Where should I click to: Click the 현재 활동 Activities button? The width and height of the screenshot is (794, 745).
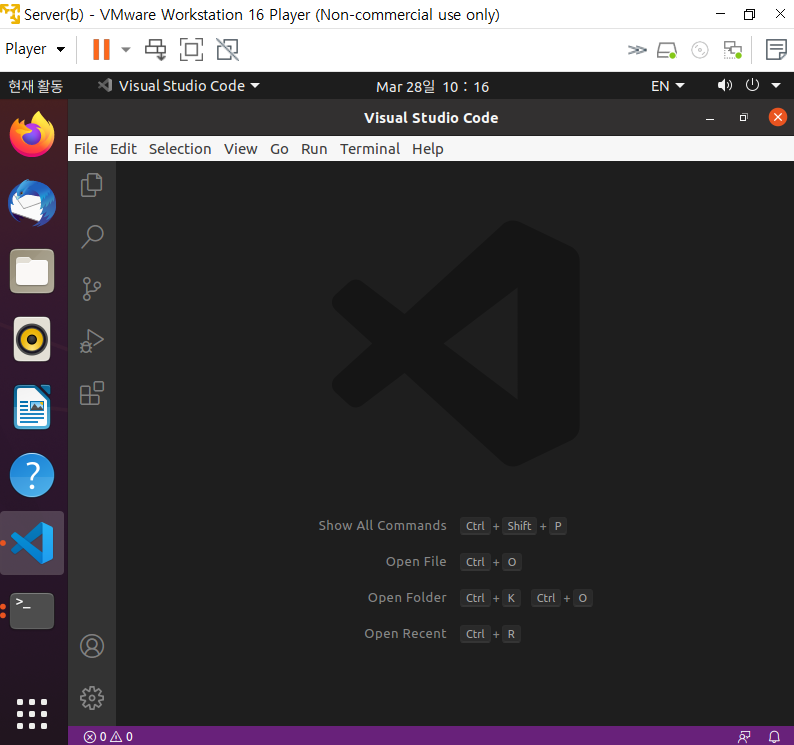click(35, 86)
